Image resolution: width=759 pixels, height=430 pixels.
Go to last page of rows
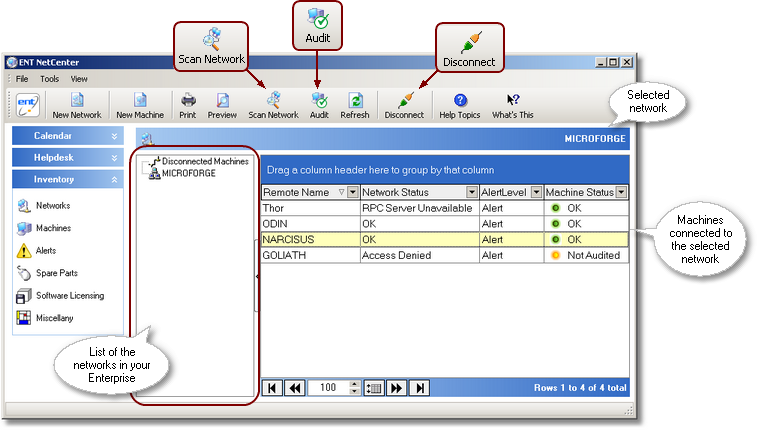[x=419, y=388]
